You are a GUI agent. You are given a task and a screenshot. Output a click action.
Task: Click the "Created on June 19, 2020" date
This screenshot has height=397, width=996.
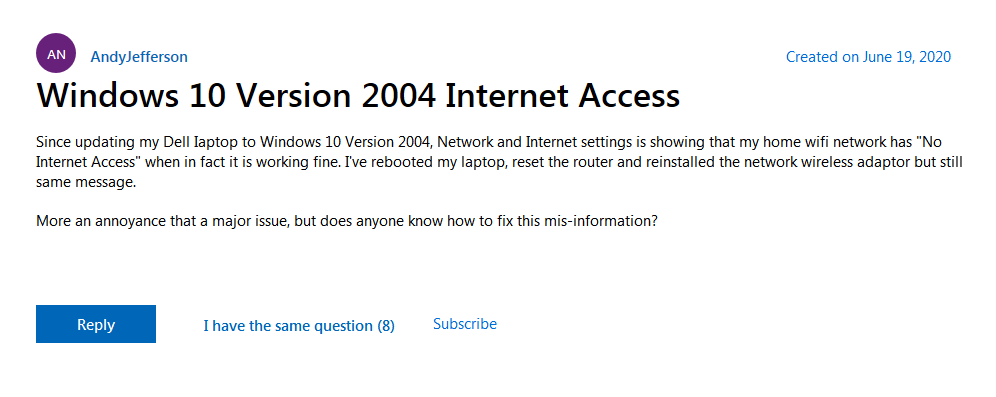pos(868,57)
